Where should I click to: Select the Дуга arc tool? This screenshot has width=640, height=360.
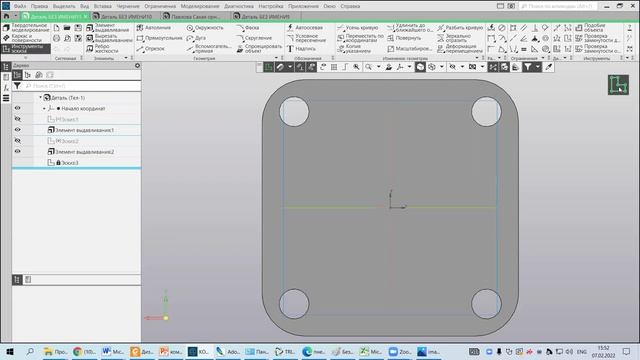[x=196, y=38]
